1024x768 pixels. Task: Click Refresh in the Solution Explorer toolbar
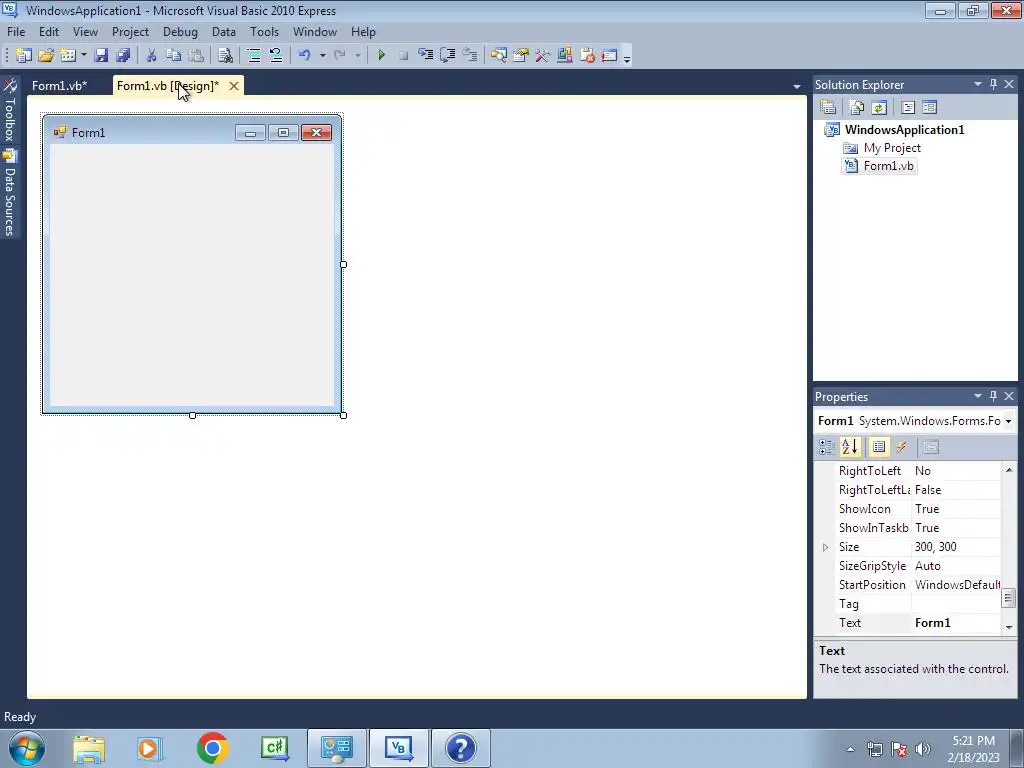879,107
